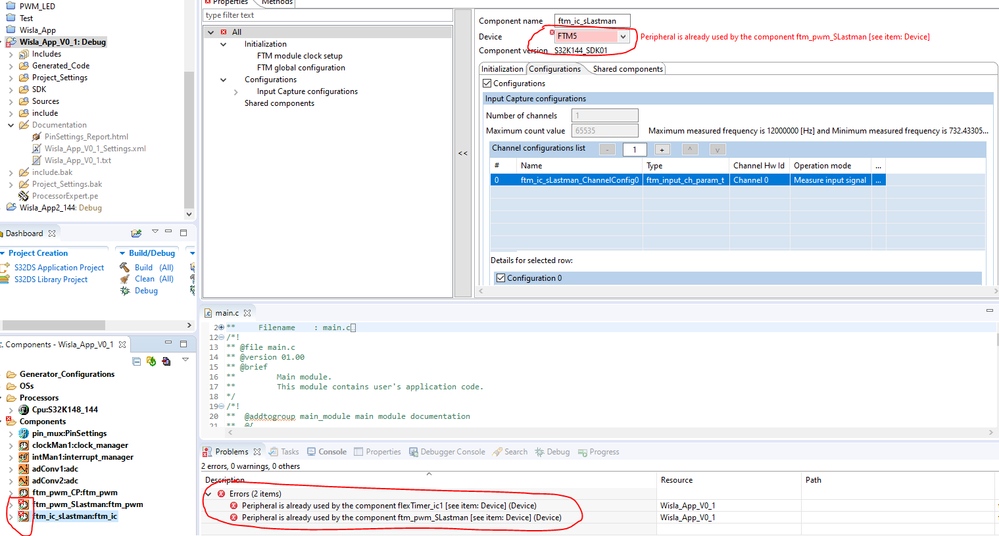Expand Input Capture configurations node
This screenshot has width=999, height=536.
[x=235, y=92]
